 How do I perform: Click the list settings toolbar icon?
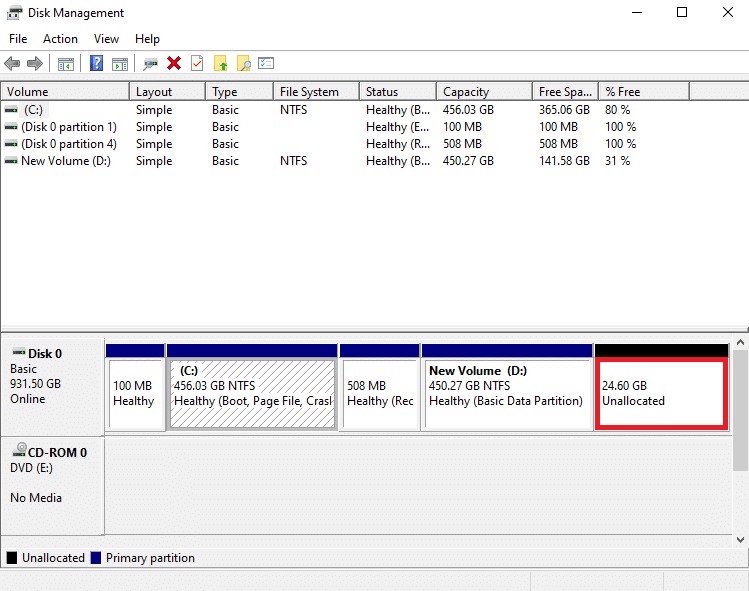click(266, 63)
